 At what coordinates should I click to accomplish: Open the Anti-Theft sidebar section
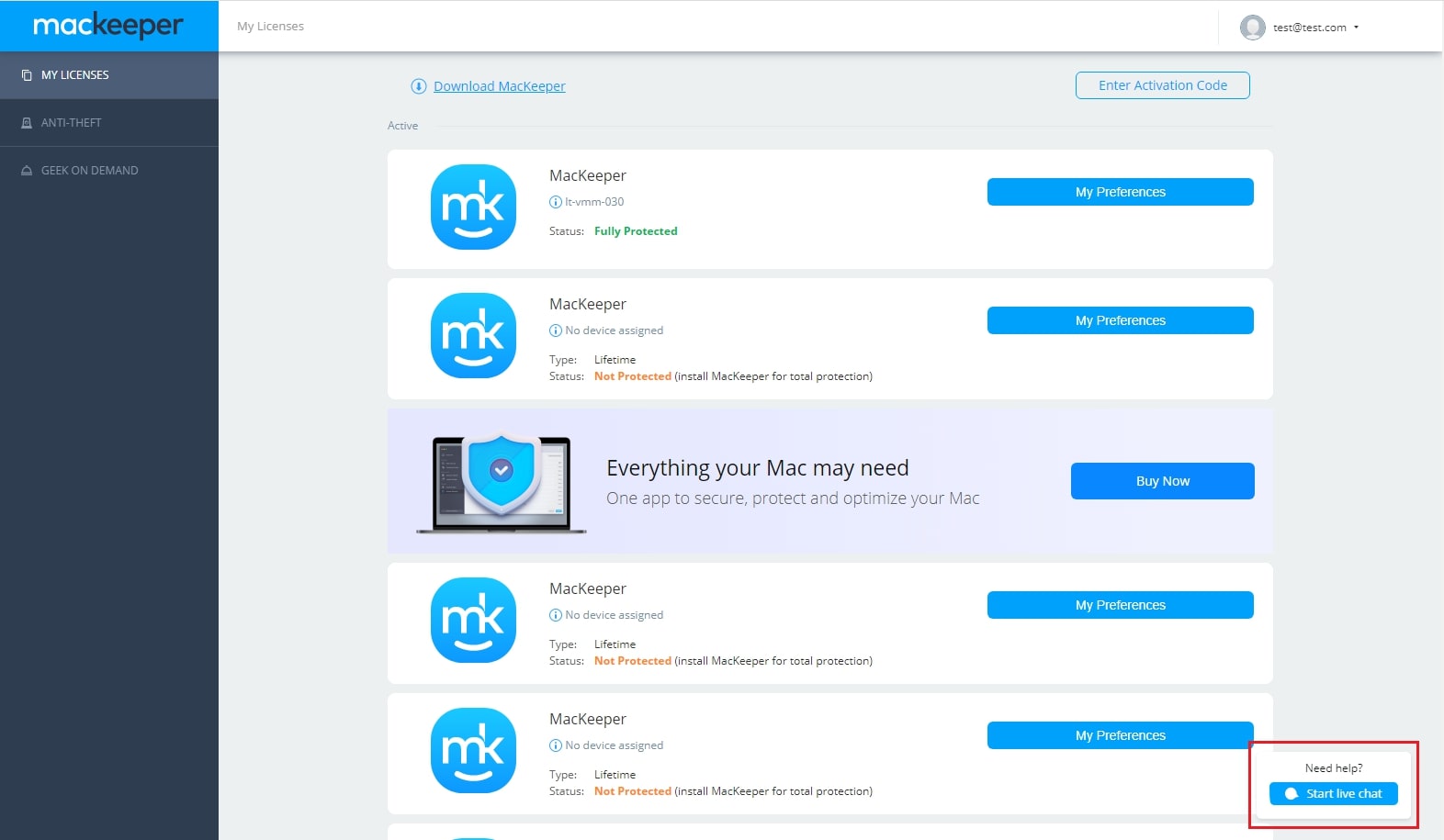click(x=109, y=123)
